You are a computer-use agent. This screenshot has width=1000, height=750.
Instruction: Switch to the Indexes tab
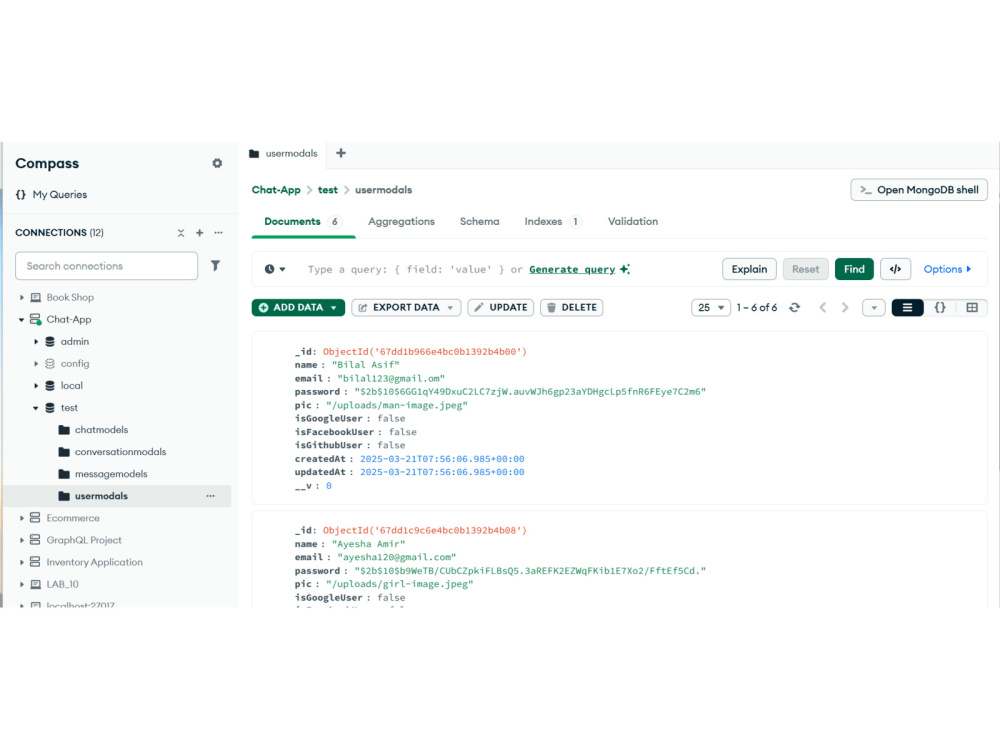(552, 221)
